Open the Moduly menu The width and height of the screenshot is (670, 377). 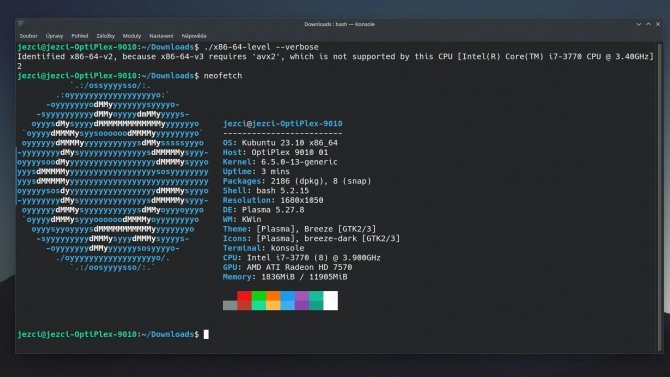pos(132,36)
